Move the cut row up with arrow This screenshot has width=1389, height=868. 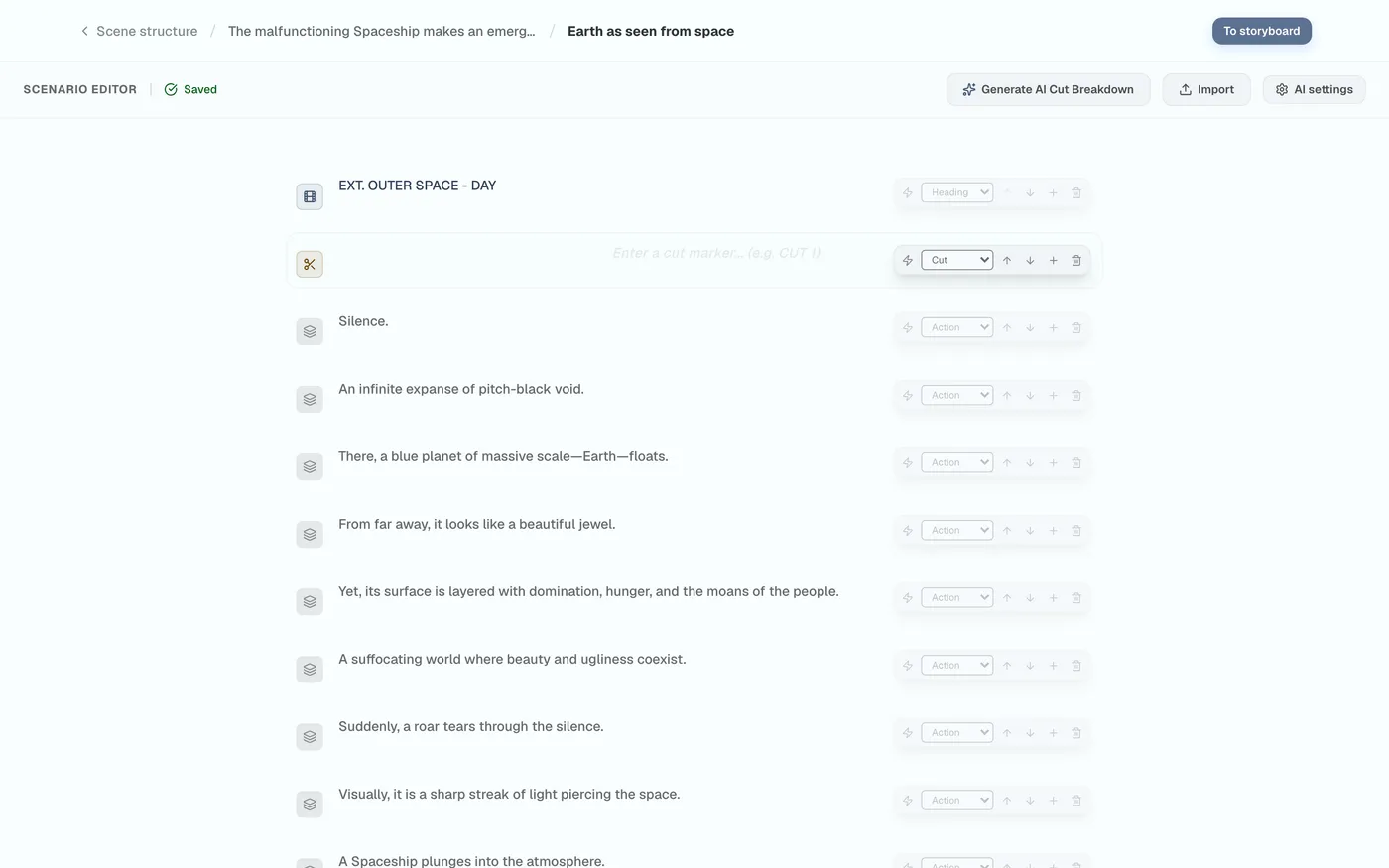1007,260
